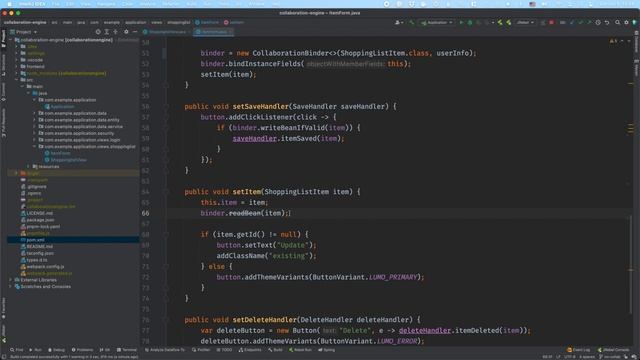The image size is (640, 360).
Task: Expand the External Libraries node
Action: (11, 280)
